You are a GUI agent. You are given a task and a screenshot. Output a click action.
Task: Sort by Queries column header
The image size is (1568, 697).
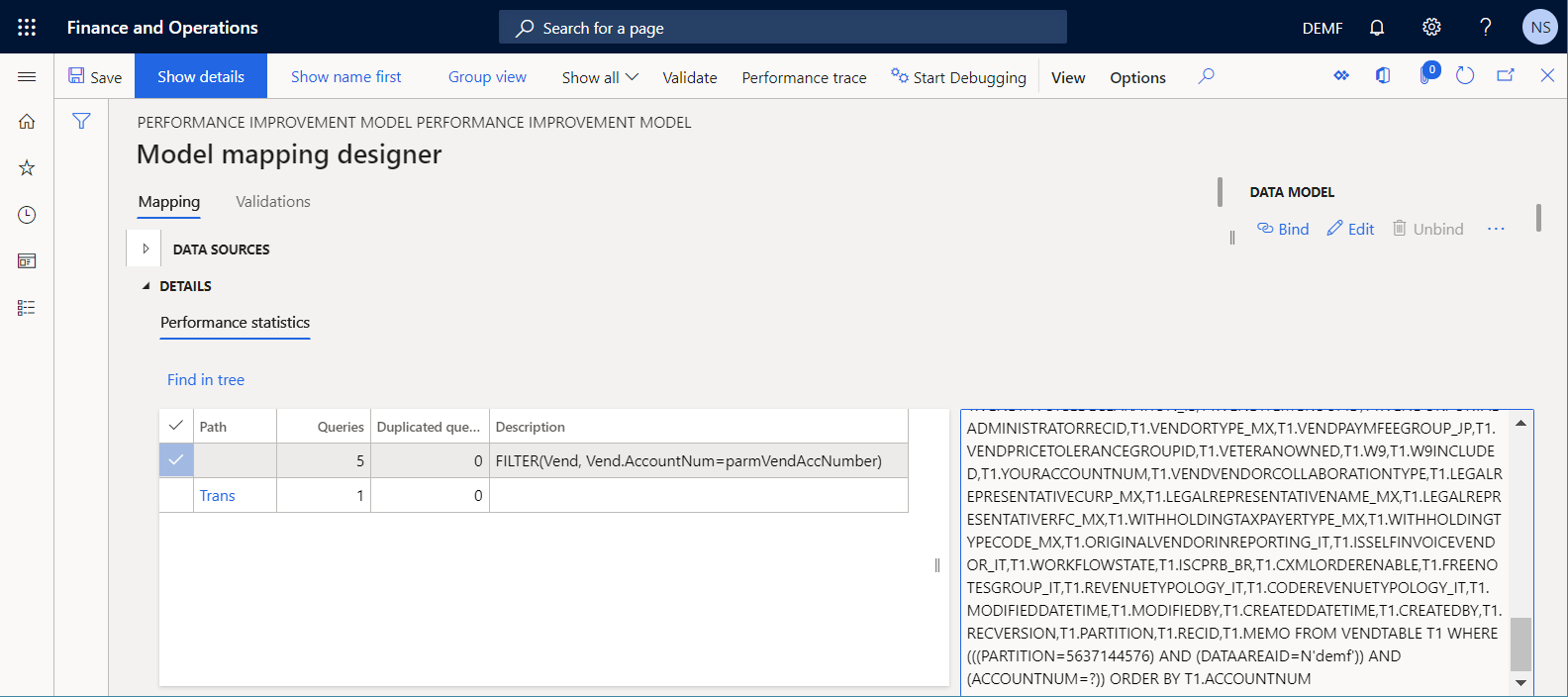click(x=324, y=427)
